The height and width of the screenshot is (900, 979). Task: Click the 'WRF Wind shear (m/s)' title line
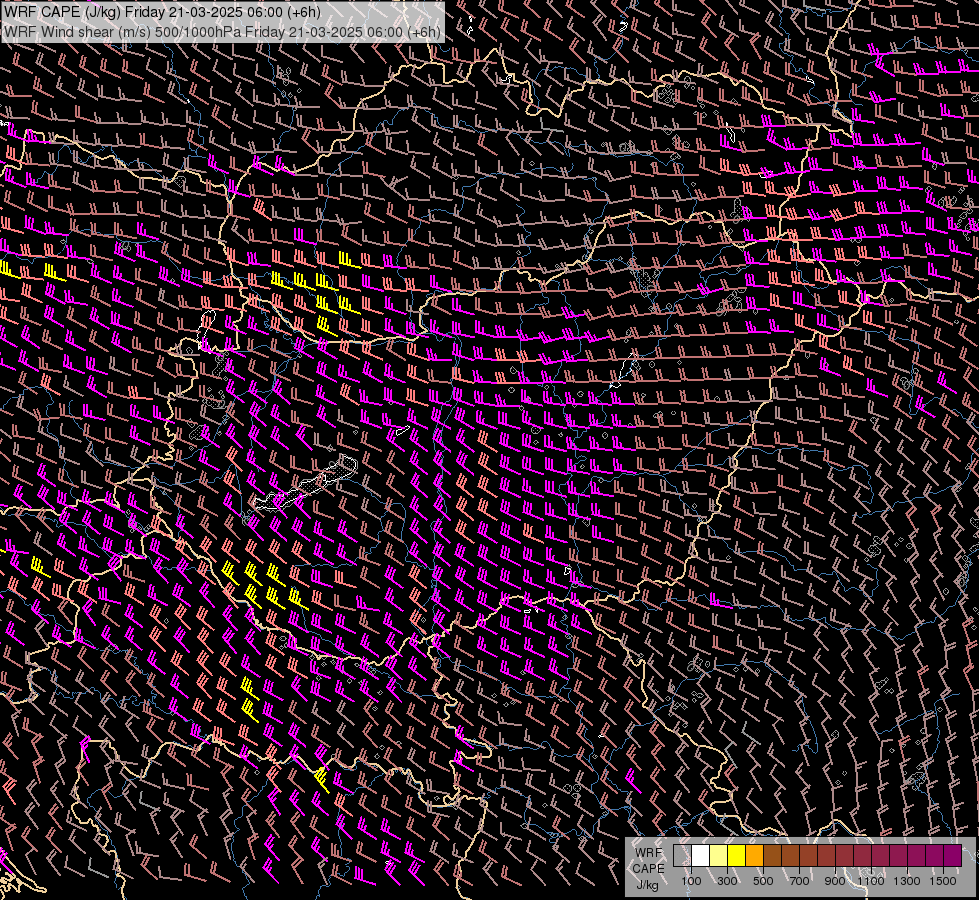tap(222, 32)
